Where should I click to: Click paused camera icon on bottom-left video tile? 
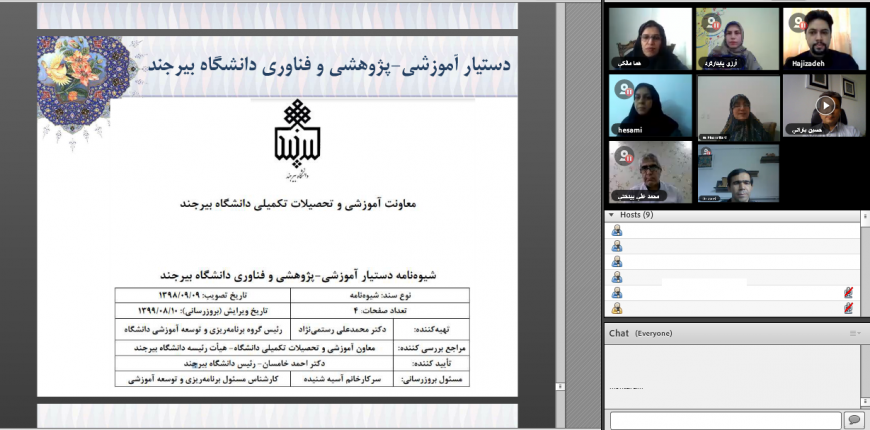624,156
